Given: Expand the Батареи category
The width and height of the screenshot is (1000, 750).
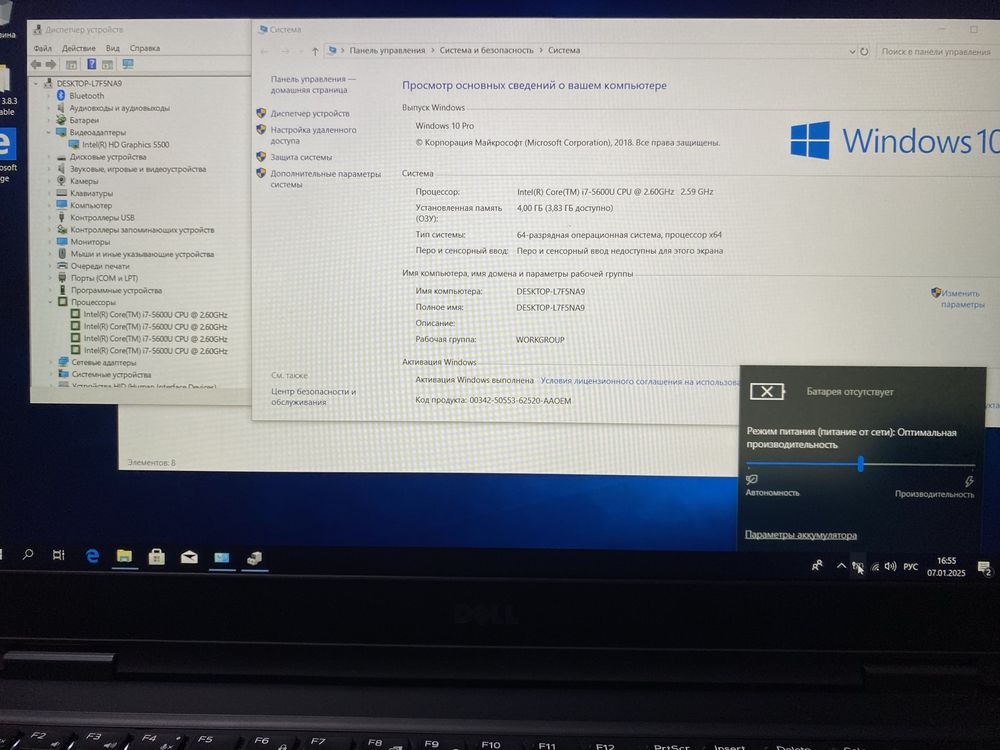Looking at the screenshot, I should 49,120.
